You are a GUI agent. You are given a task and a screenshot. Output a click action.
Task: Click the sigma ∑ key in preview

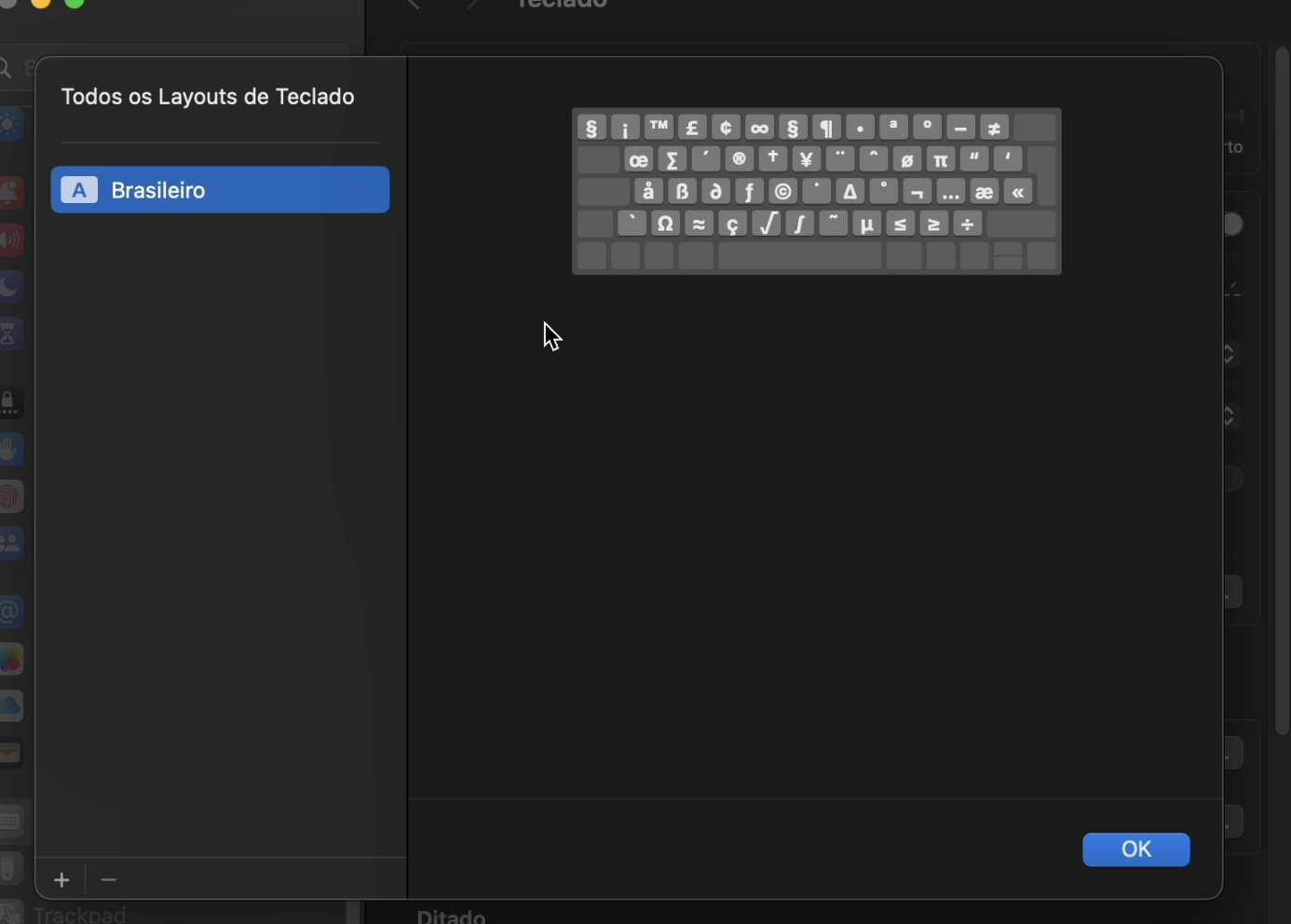pyautogui.click(x=672, y=159)
